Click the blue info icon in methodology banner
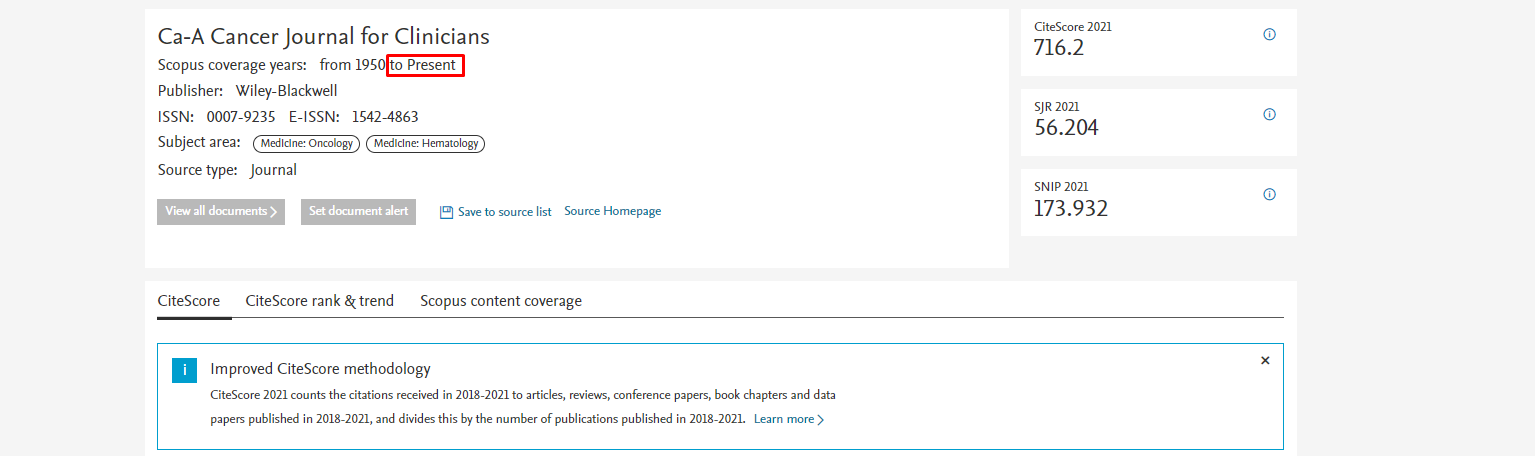Image resolution: width=1535 pixels, height=456 pixels. 184,370
